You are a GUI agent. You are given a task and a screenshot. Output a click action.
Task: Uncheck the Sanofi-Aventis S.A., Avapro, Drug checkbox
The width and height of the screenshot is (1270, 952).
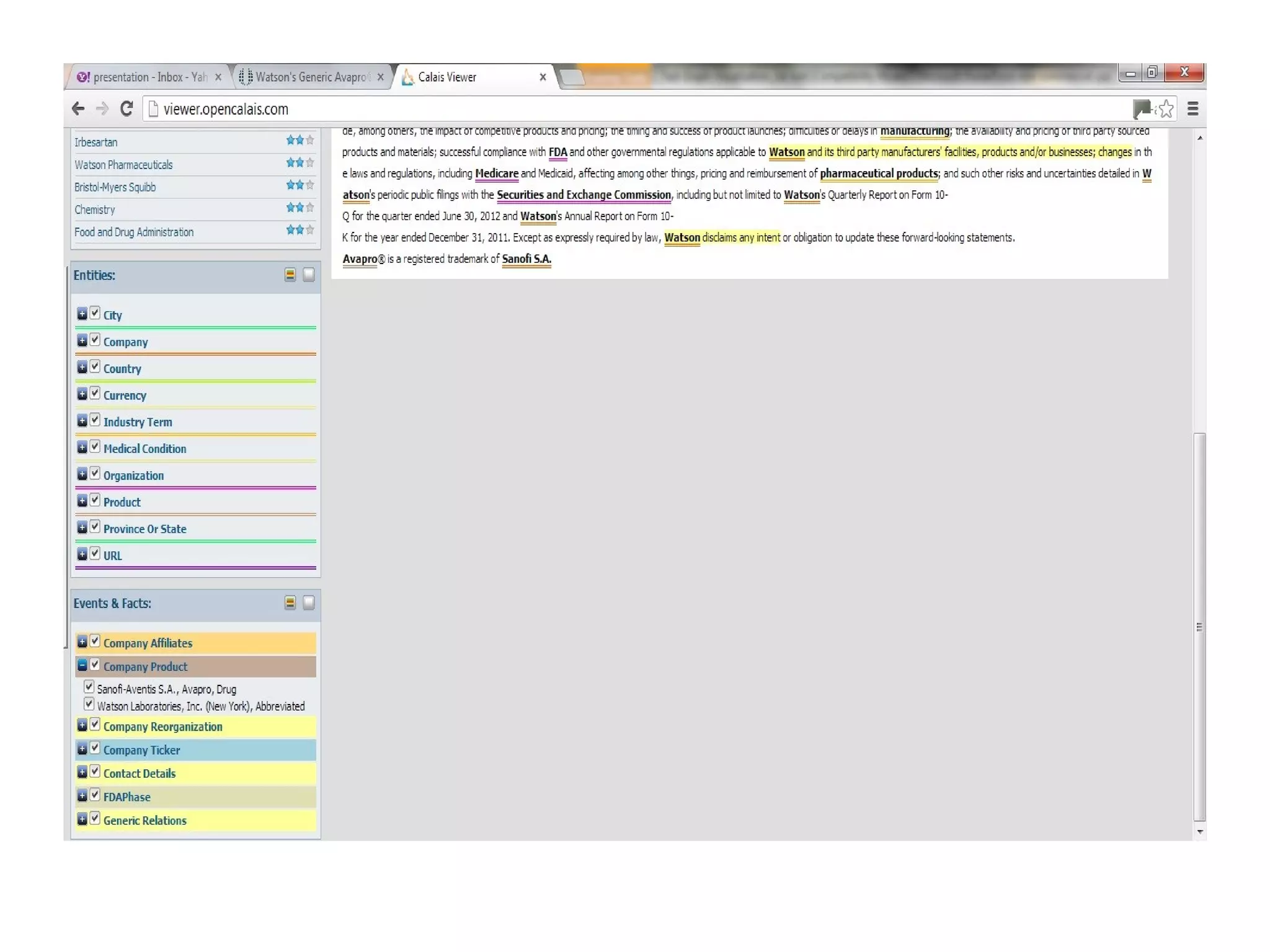click(x=89, y=687)
